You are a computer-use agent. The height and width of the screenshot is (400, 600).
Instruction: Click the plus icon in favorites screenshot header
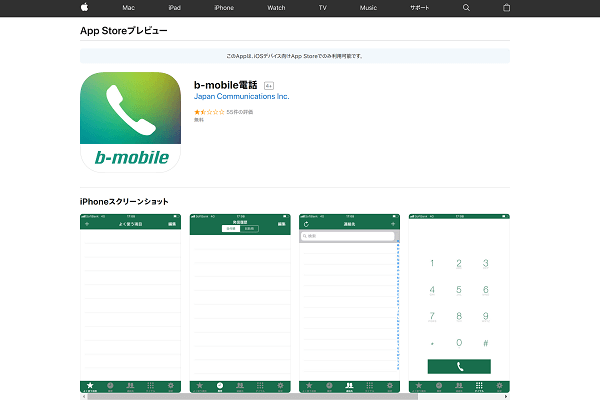pos(87,224)
